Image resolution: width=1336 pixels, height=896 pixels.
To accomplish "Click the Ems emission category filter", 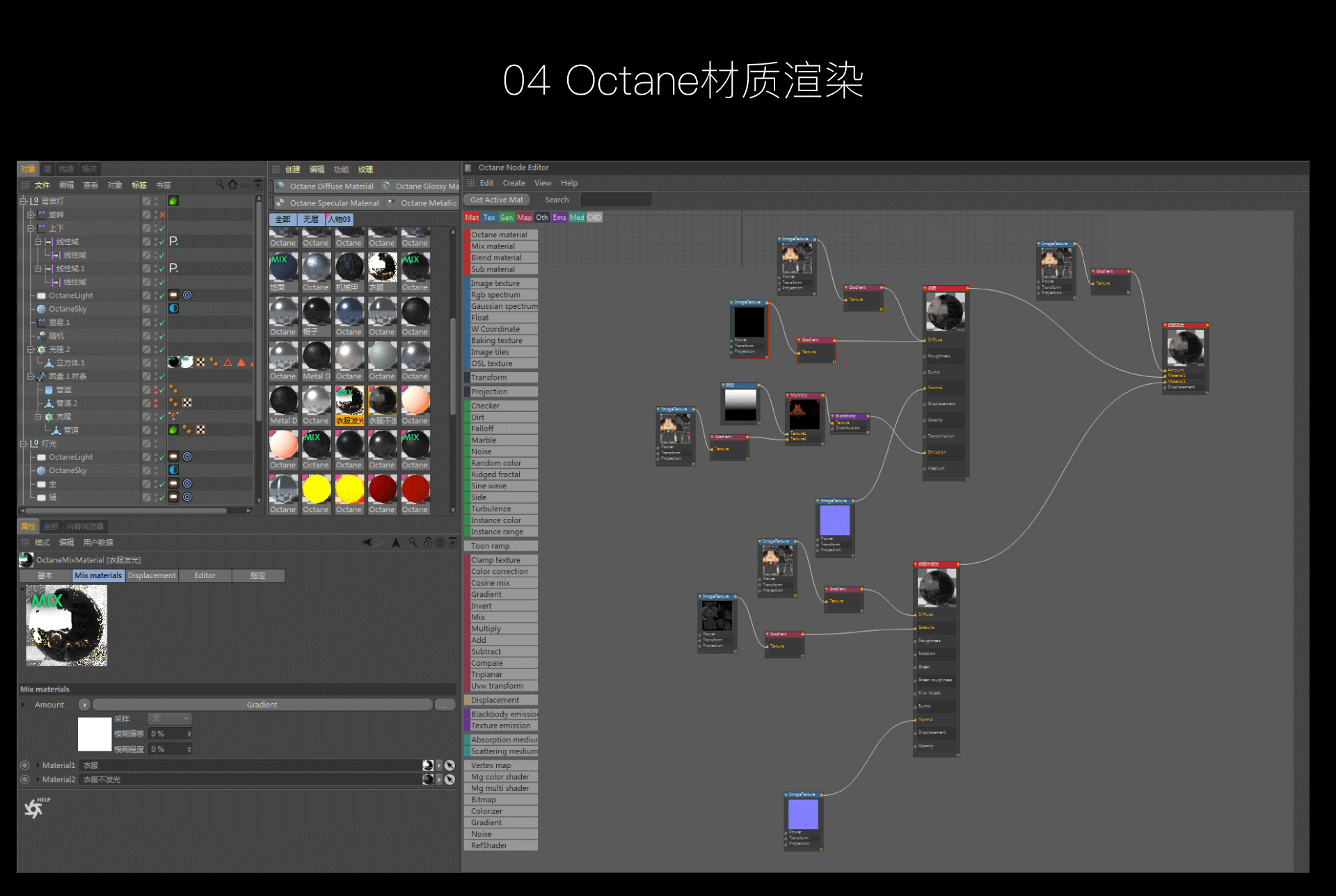I will [x=559, y=217].
